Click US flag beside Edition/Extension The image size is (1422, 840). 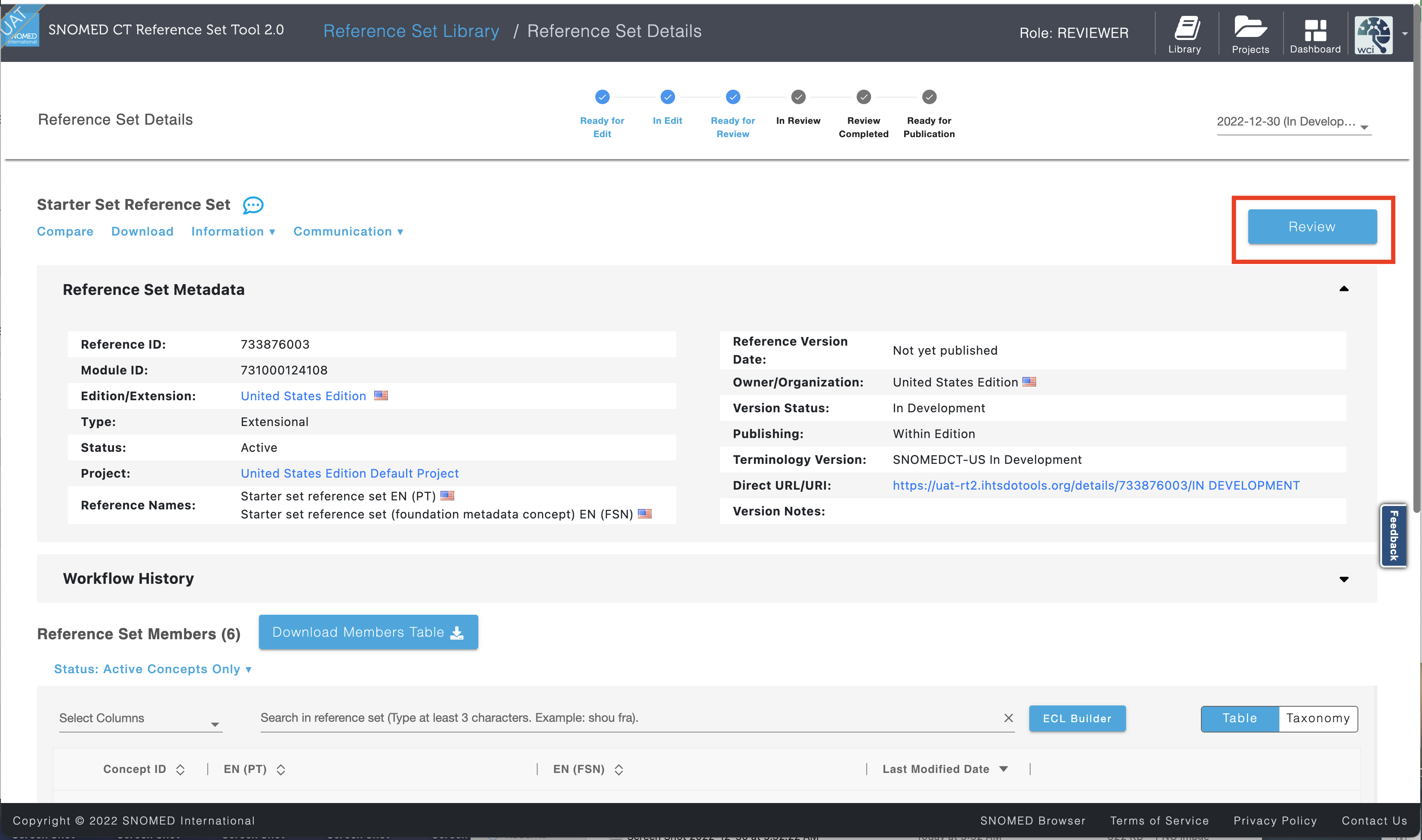381,395
